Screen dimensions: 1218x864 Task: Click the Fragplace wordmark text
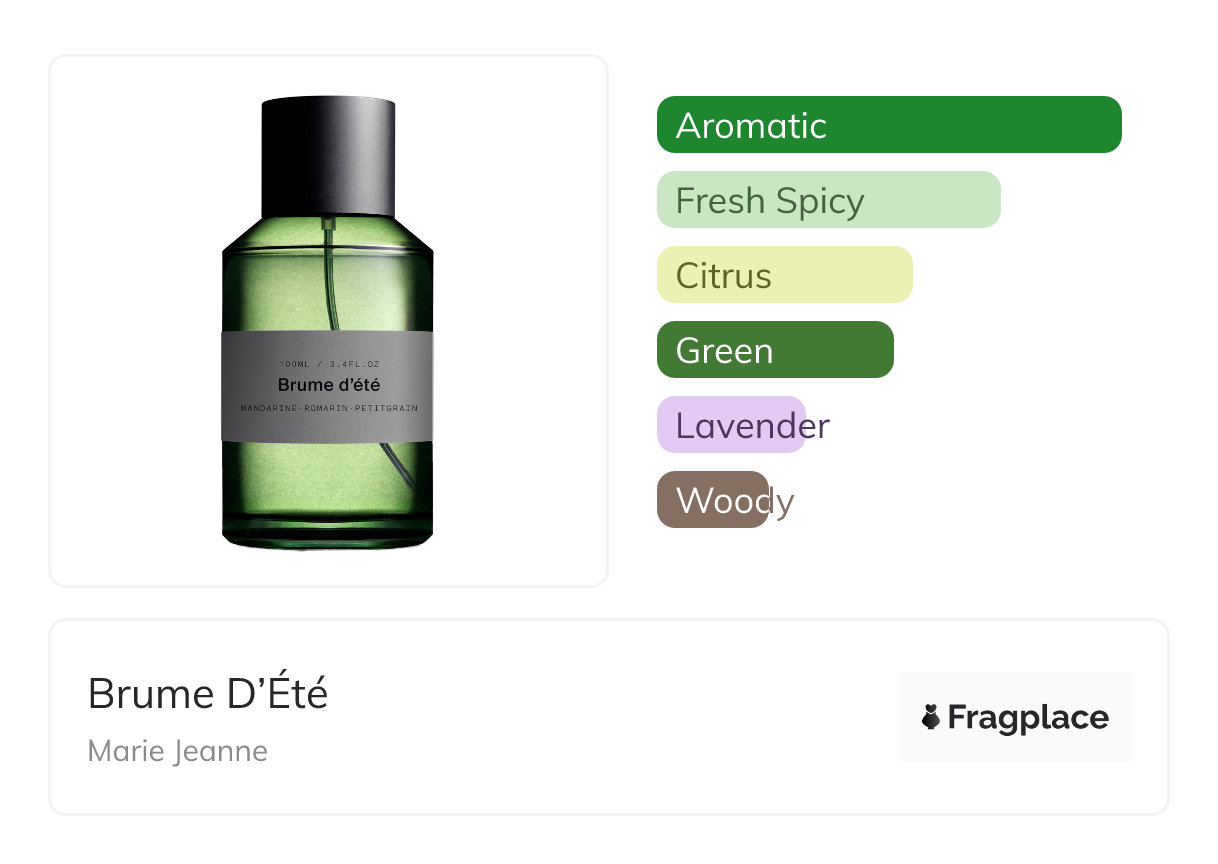pyautogui.click(x=1028, y=718)
